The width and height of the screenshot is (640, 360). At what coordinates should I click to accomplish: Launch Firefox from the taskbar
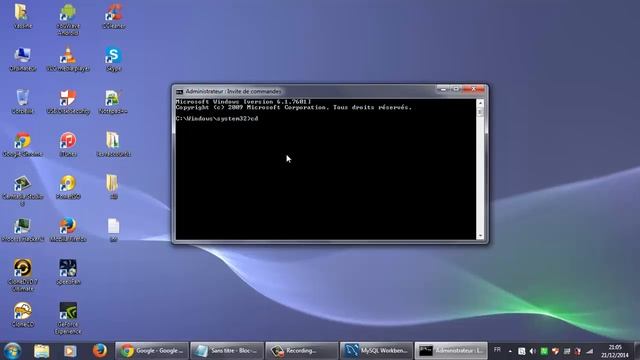coord(99,351)
